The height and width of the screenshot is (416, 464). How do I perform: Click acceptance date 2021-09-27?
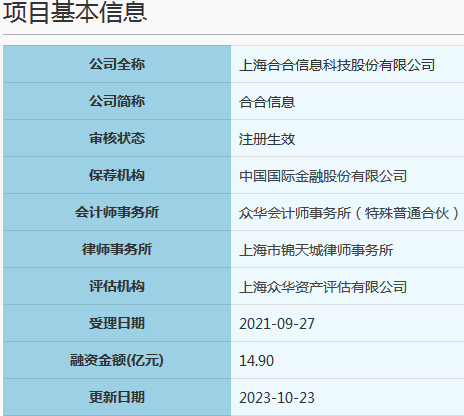tap(277, 324)
